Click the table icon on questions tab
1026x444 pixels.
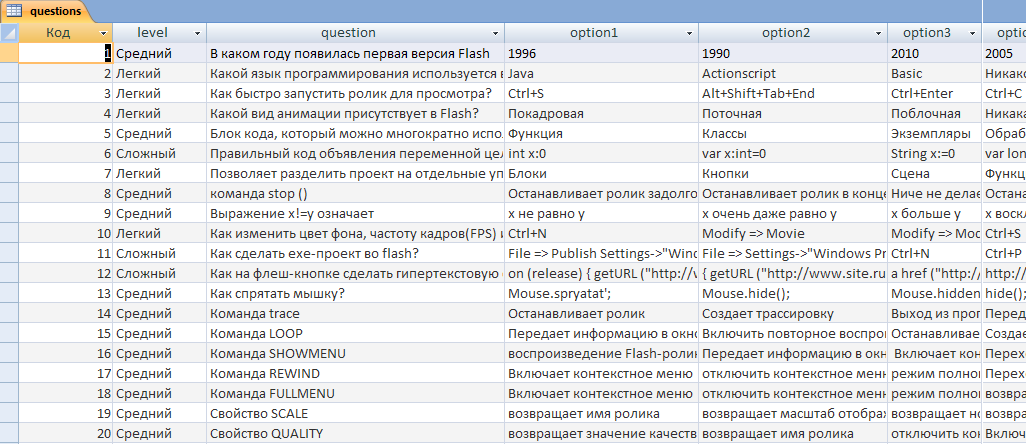[x=14, y=11]
